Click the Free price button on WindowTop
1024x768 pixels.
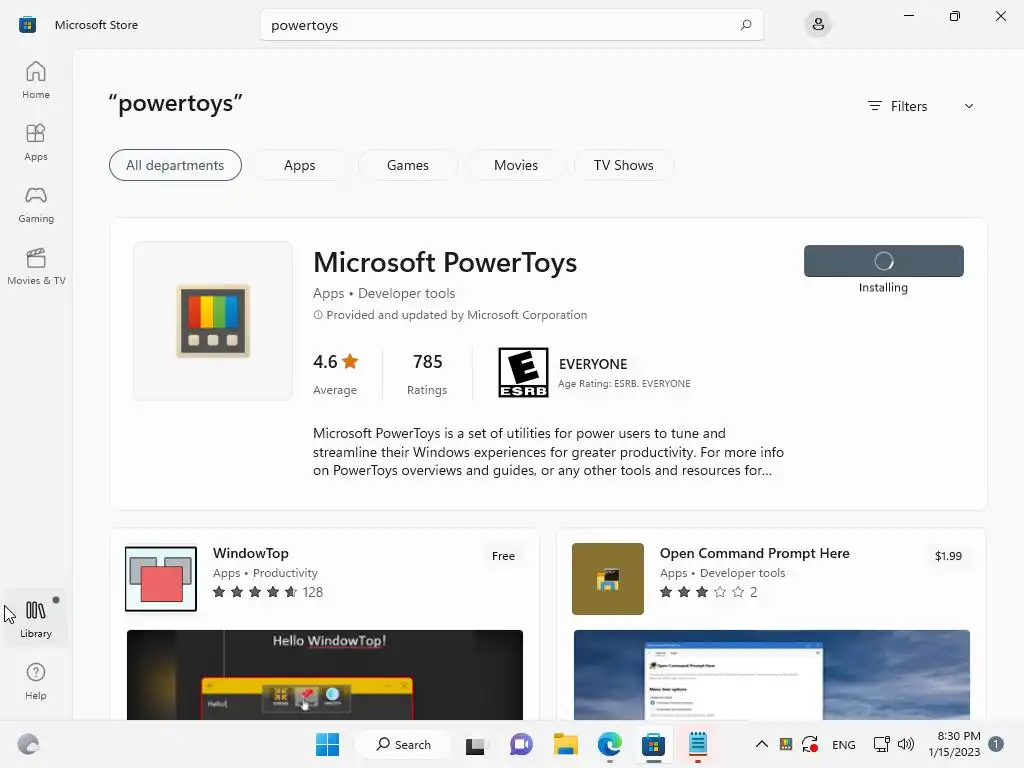(x=504, y=556)
